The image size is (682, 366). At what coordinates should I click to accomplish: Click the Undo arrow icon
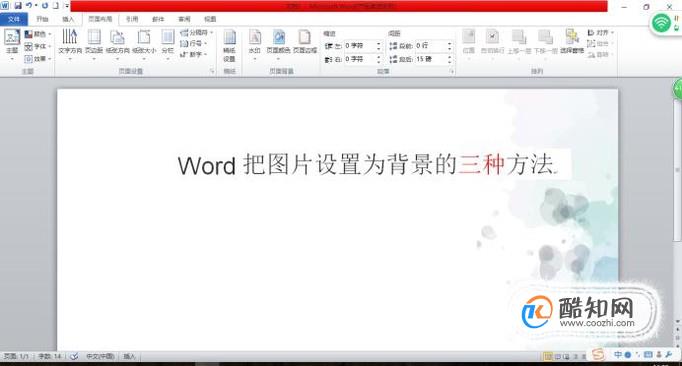29,6
